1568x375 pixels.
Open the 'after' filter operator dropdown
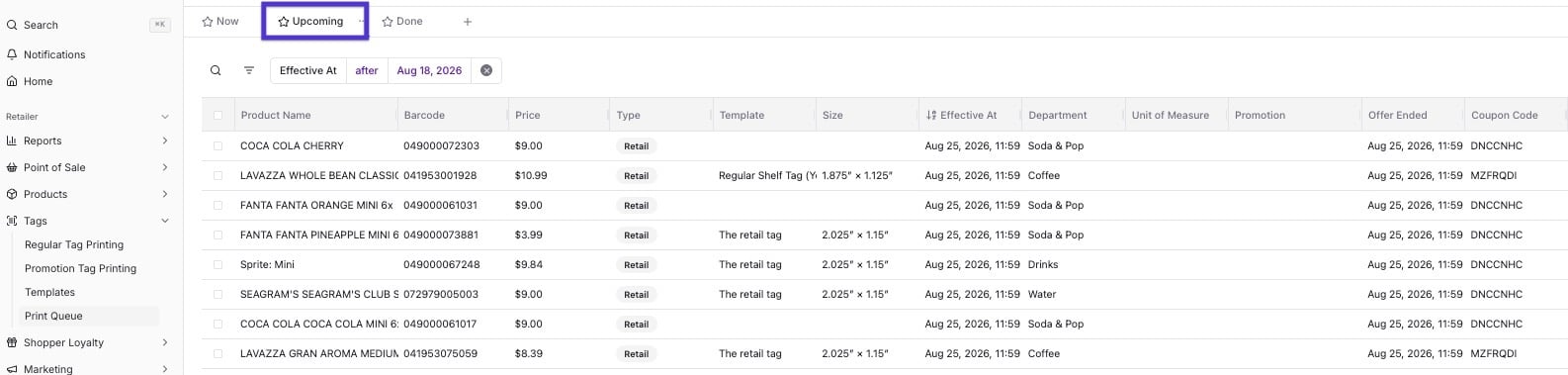coord(367,70)
